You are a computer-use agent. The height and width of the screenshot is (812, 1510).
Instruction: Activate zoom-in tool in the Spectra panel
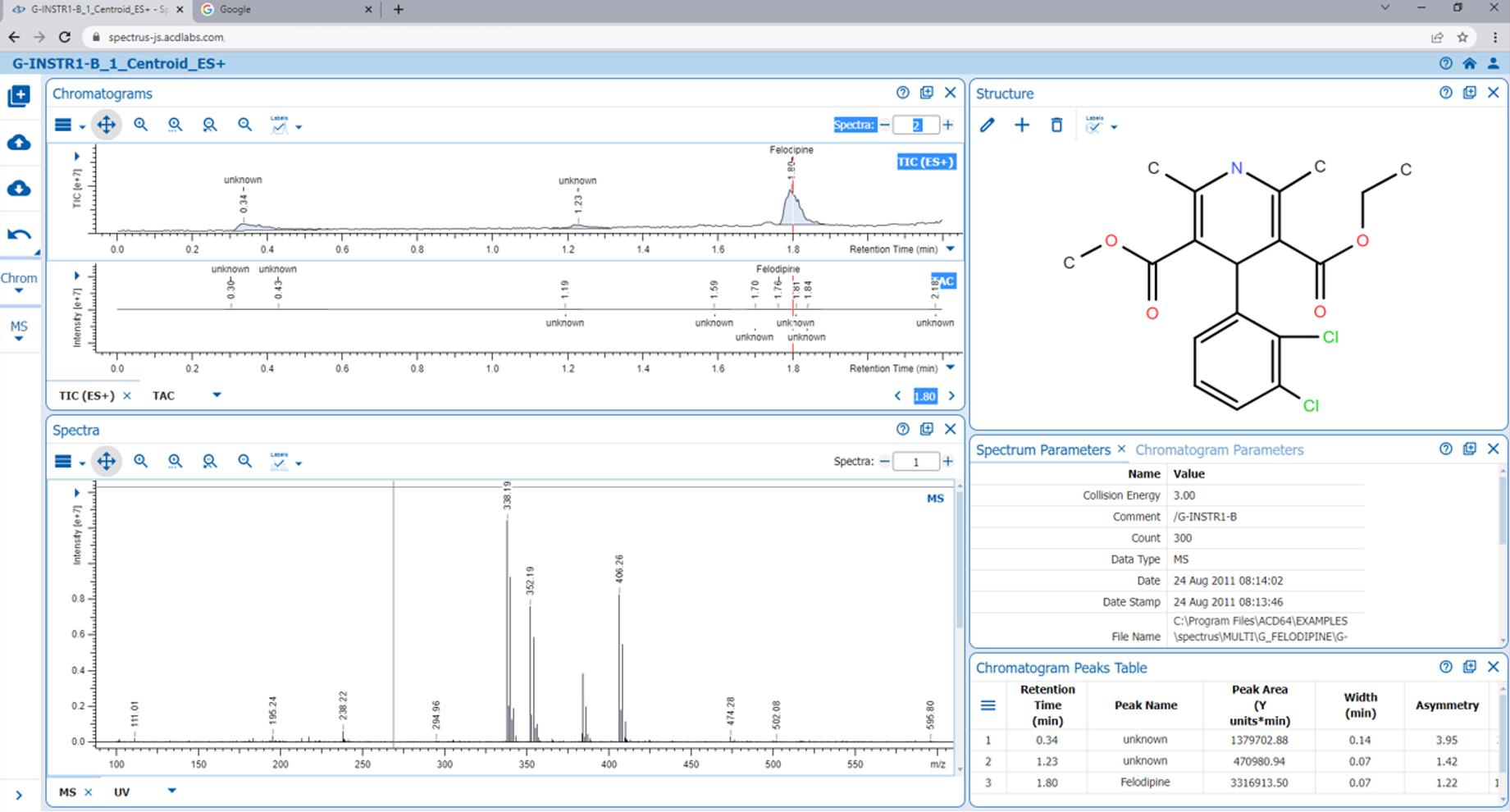point(140,461)
